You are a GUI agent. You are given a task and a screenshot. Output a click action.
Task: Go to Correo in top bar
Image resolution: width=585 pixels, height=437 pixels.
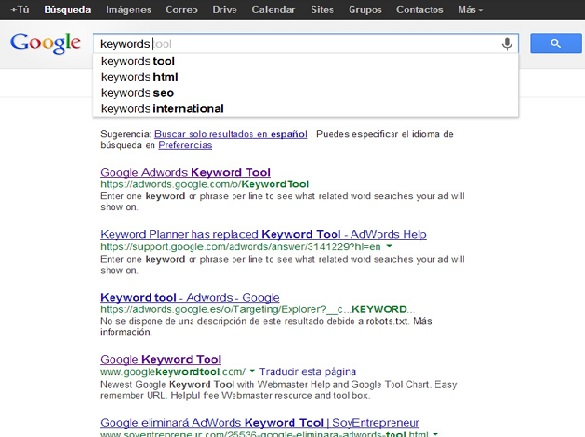coord(182,10)
